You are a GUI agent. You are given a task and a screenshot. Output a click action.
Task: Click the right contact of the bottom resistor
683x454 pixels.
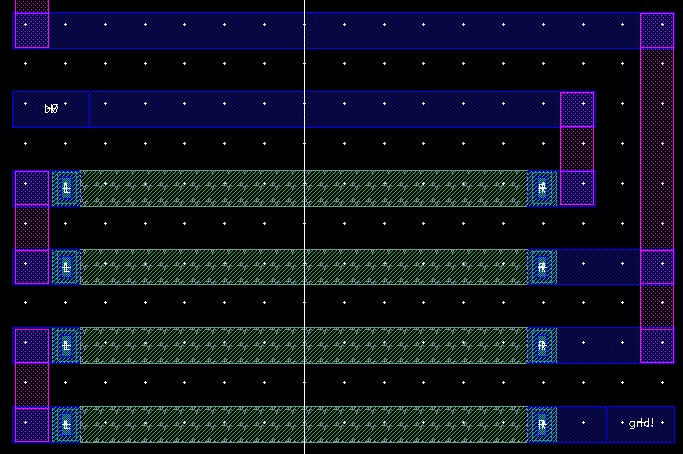[x=542, y=424]
